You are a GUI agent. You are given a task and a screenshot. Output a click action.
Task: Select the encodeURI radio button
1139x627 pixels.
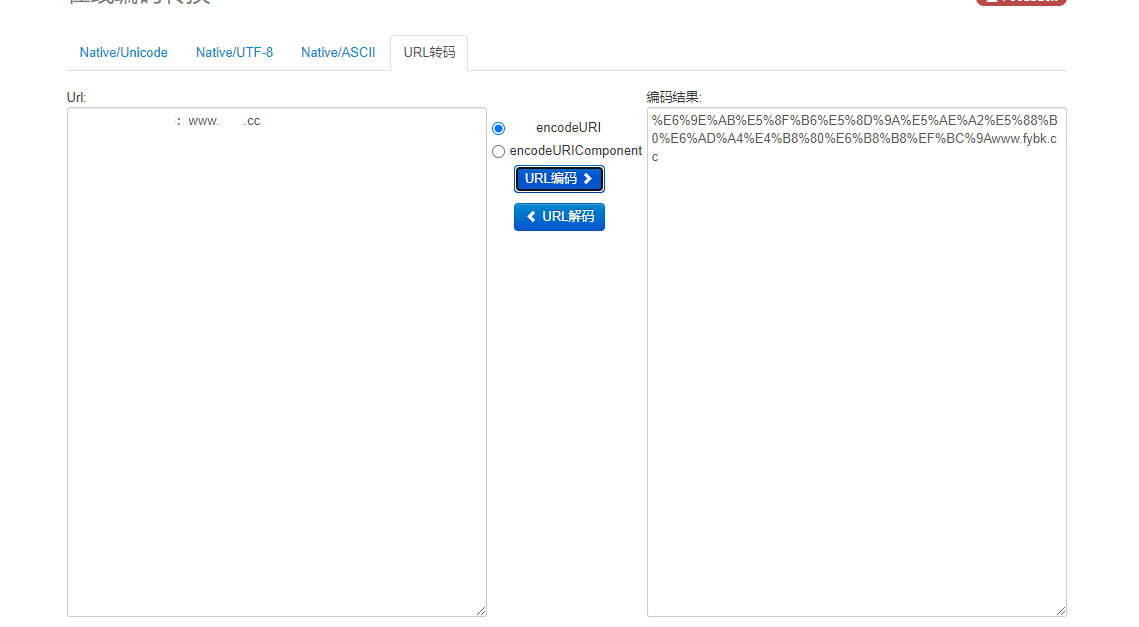pos(499,128)
